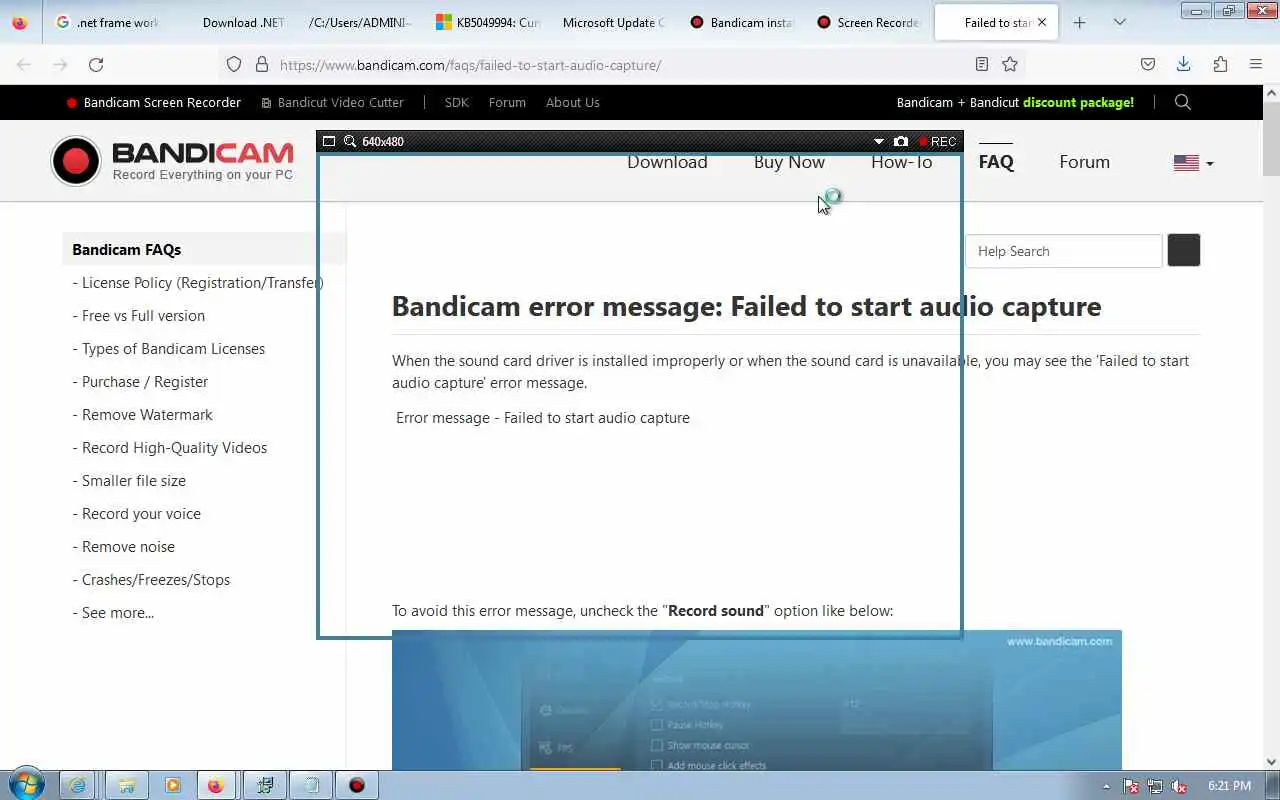Go to the Buy Now menu item

[789, 162]
